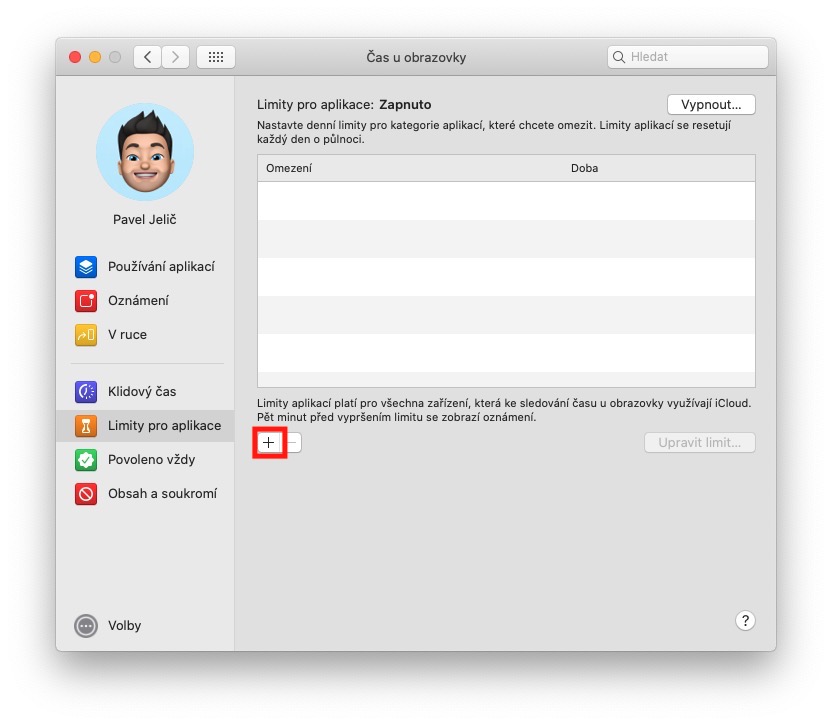Add a new app limit with plus button
The height and width of the screenshot is (725, 832).
[x=269, y=443]
